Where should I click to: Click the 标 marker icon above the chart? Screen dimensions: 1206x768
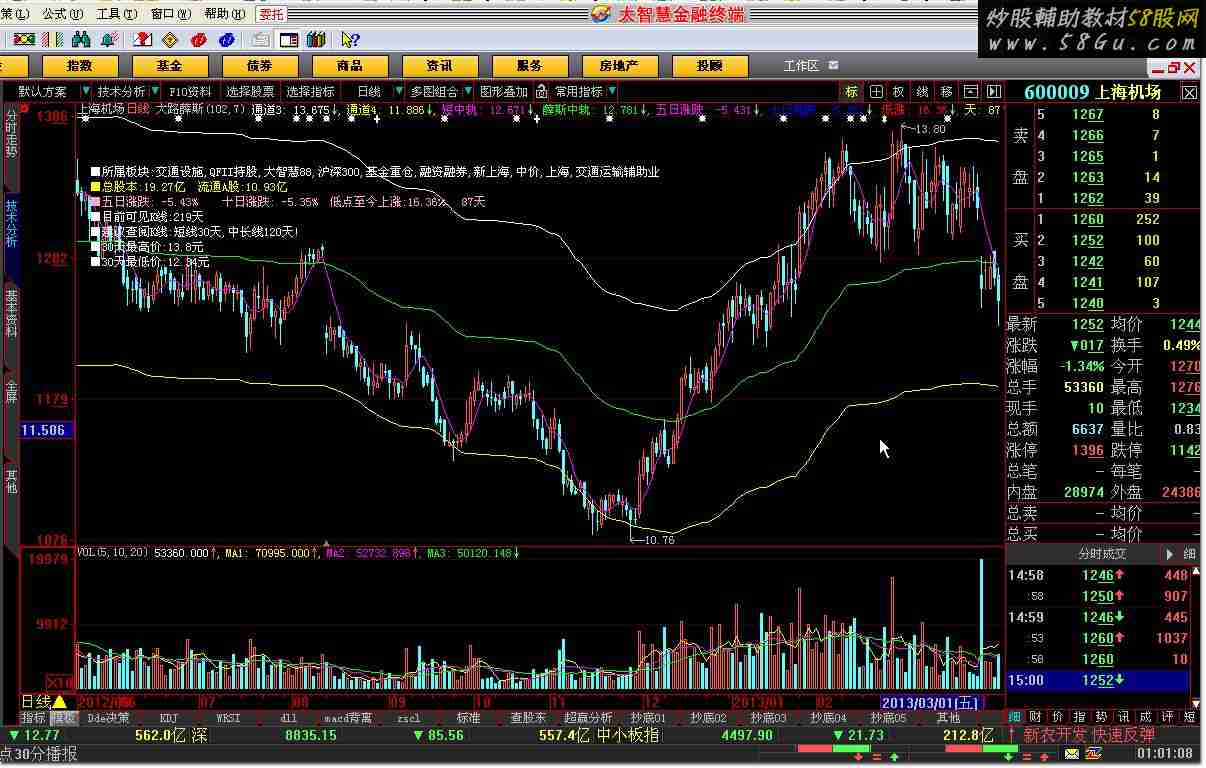(x=851, y=92)
